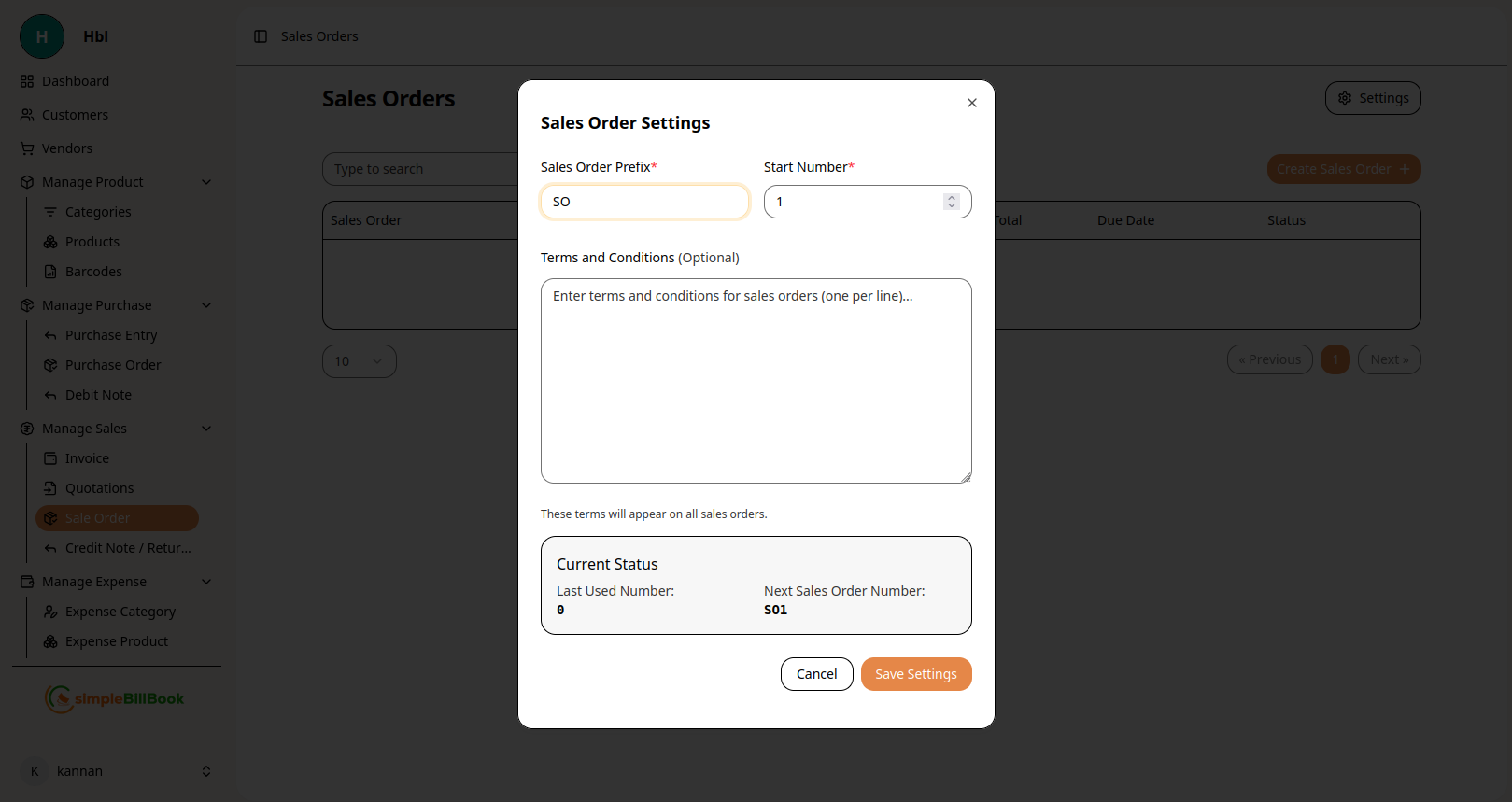Close the Sales Order Settings dialog

click(x=972, y=103)
